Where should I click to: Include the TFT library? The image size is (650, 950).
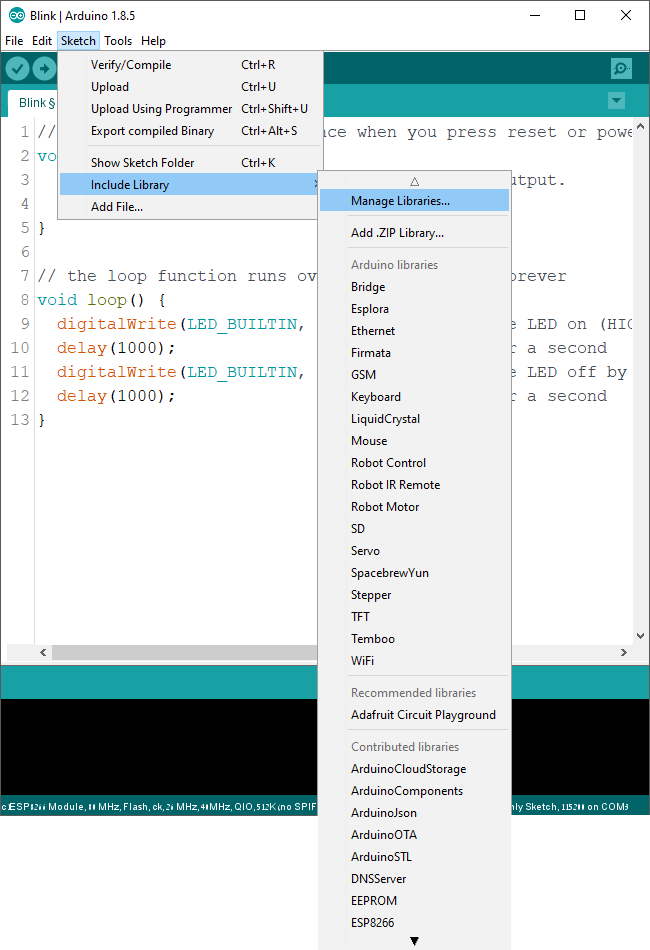click(x=414, y=617)
